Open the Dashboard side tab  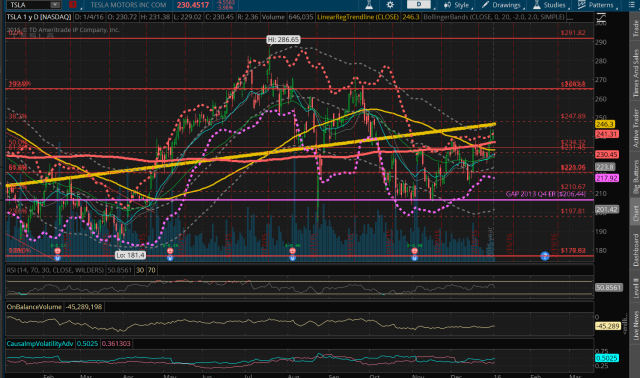click(x=635, y=250)
